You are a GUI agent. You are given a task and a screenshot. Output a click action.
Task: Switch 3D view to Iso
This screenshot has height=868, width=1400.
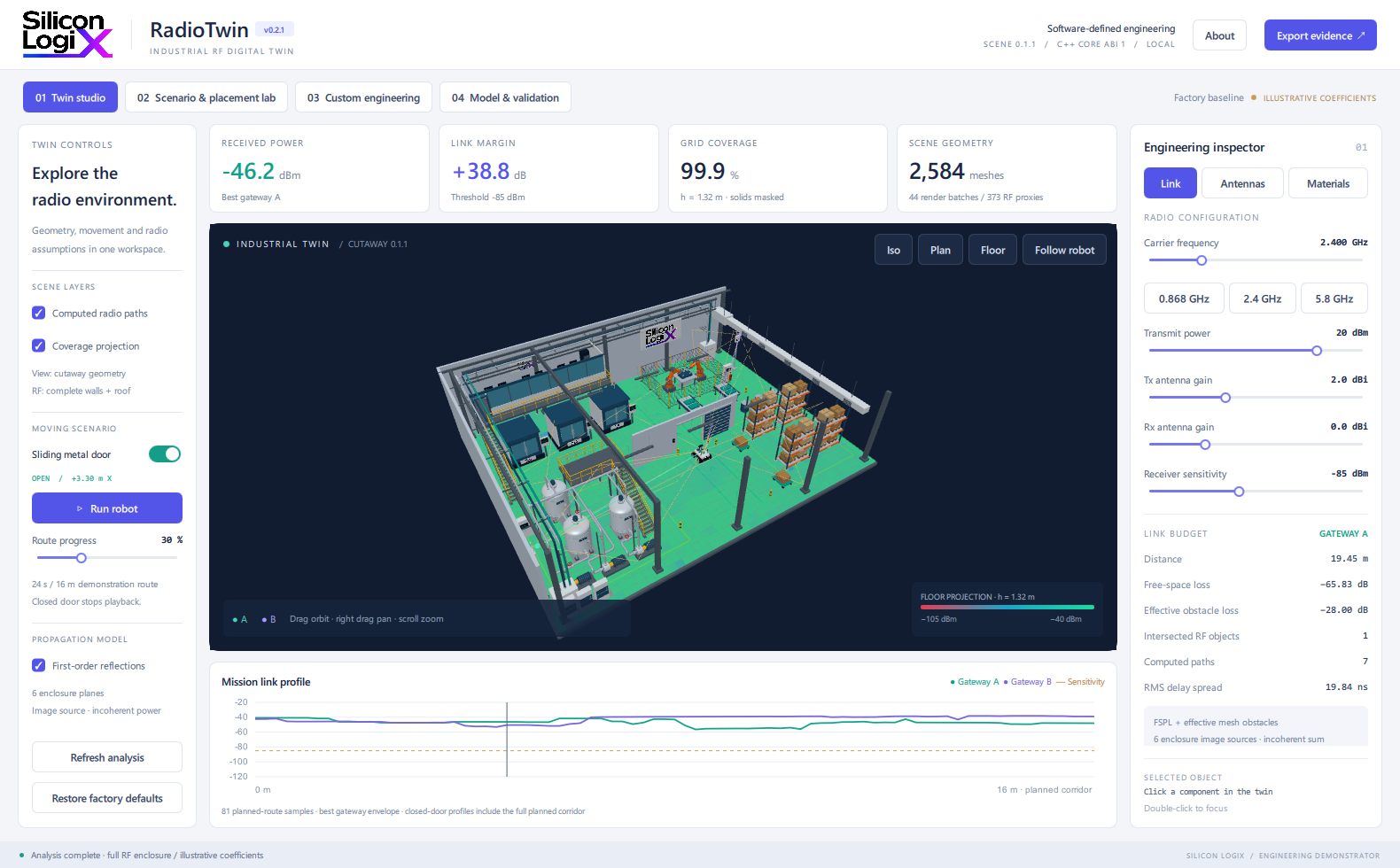click(893, 250)
